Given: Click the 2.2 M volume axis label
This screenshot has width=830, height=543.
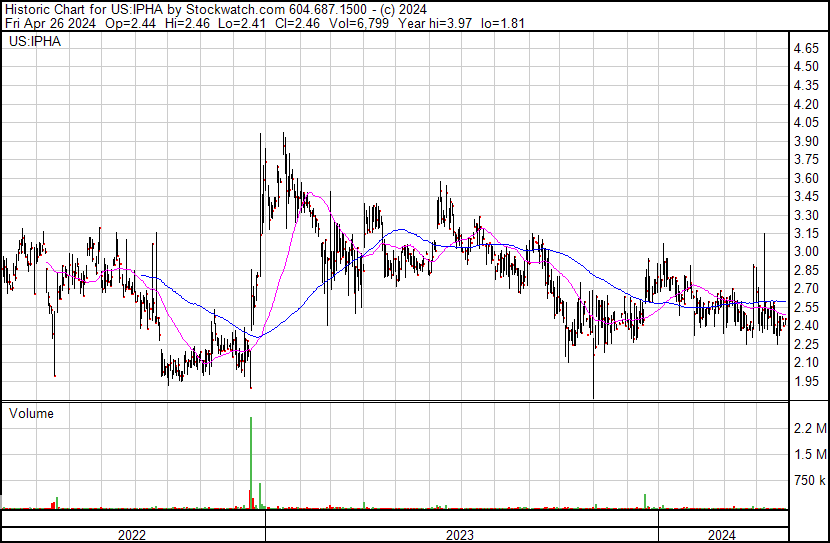Looking at the screenshot, I should tap(808, 429).
